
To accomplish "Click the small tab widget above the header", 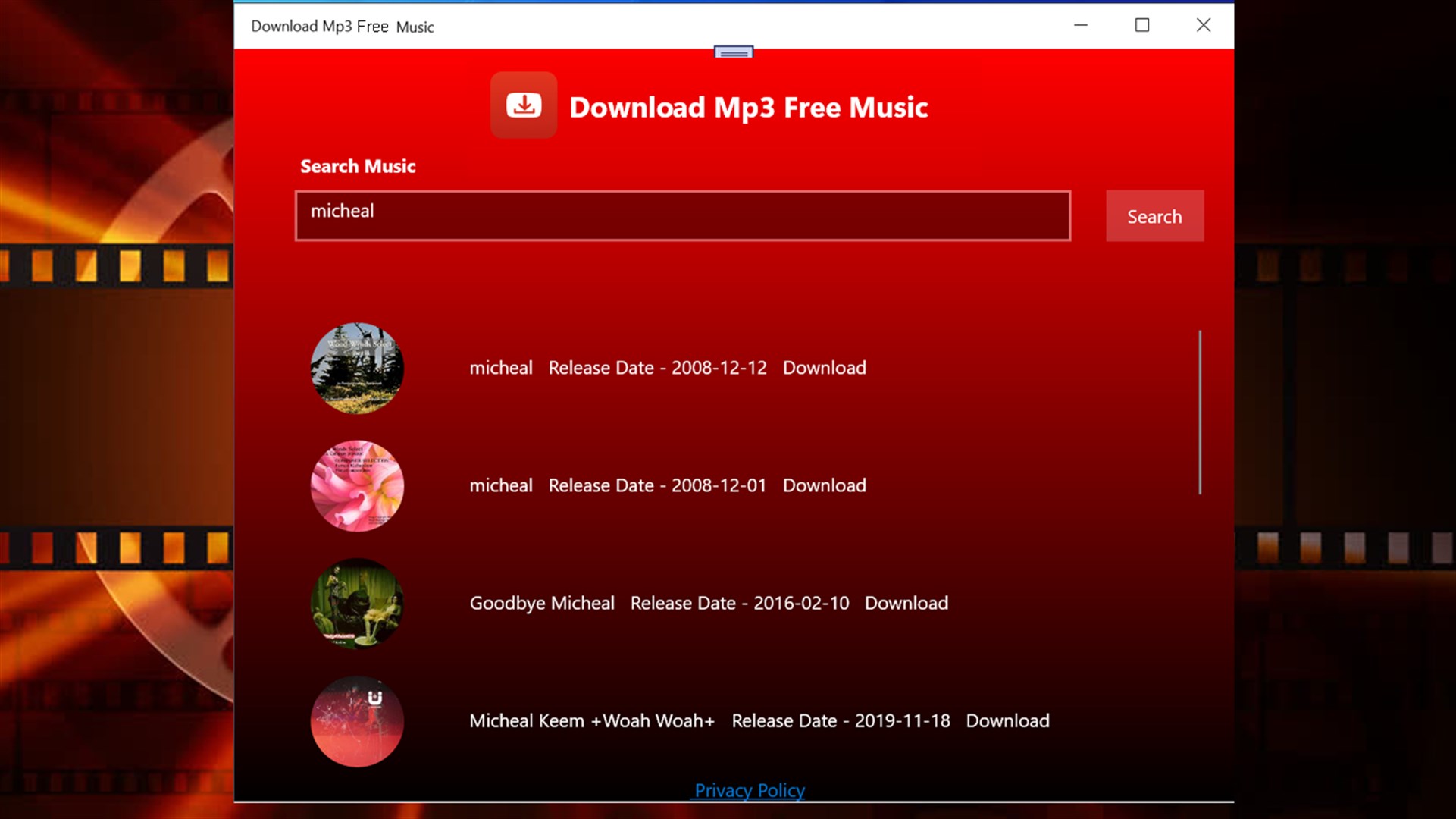I will pyautogui.click(x=732, y=52).
